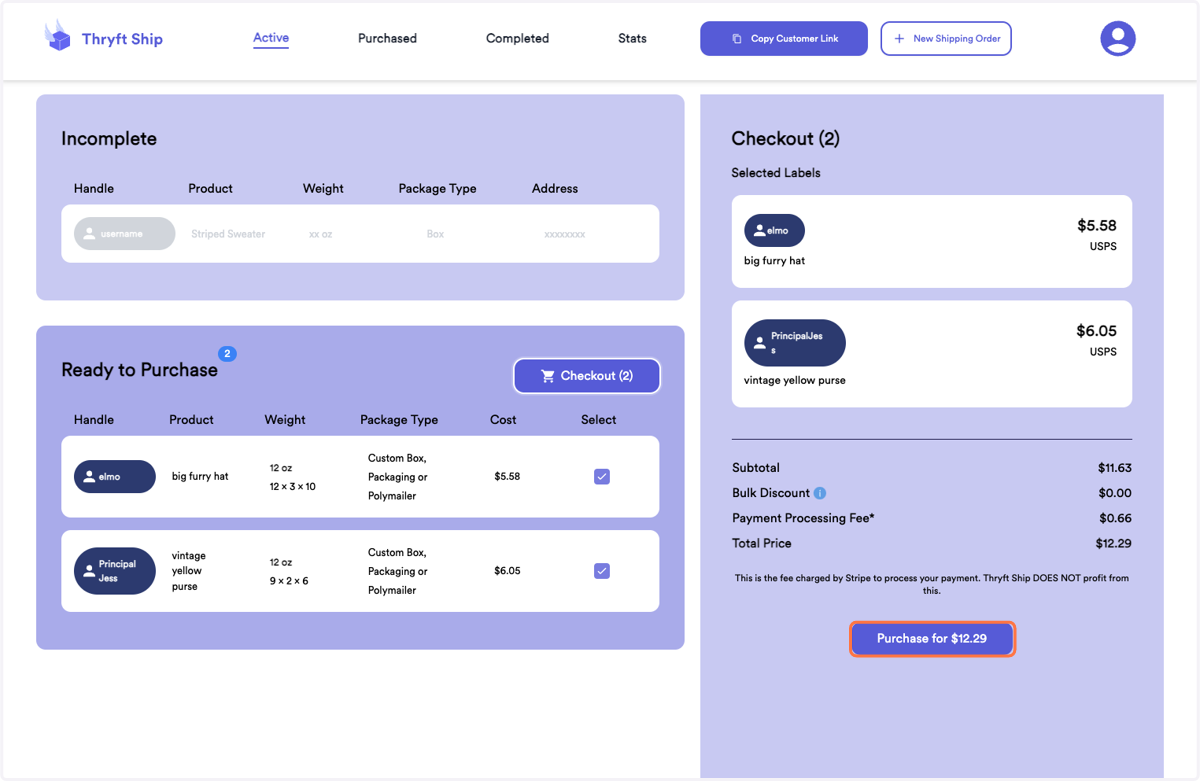1200x781 pixels.
Task: Click the $6.05 cost in Principal Jess row
Action: (507, 571)
